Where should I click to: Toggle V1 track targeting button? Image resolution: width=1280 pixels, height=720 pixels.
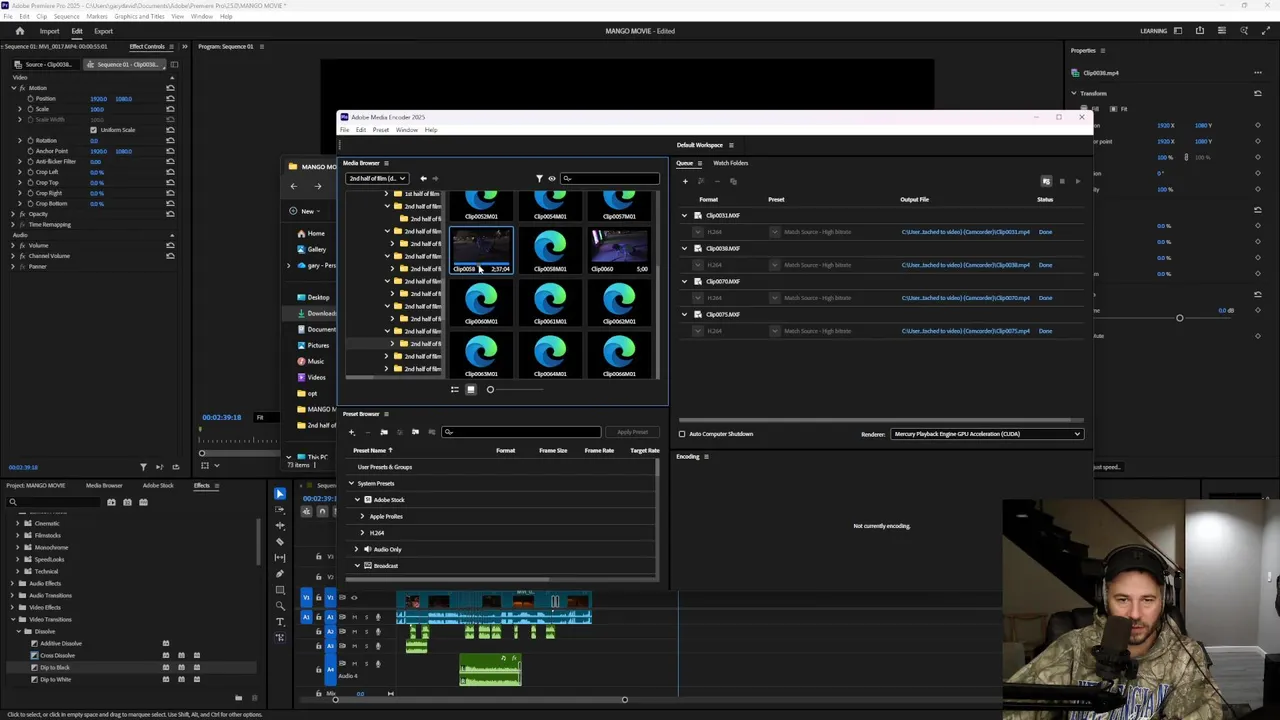[331, 598]
